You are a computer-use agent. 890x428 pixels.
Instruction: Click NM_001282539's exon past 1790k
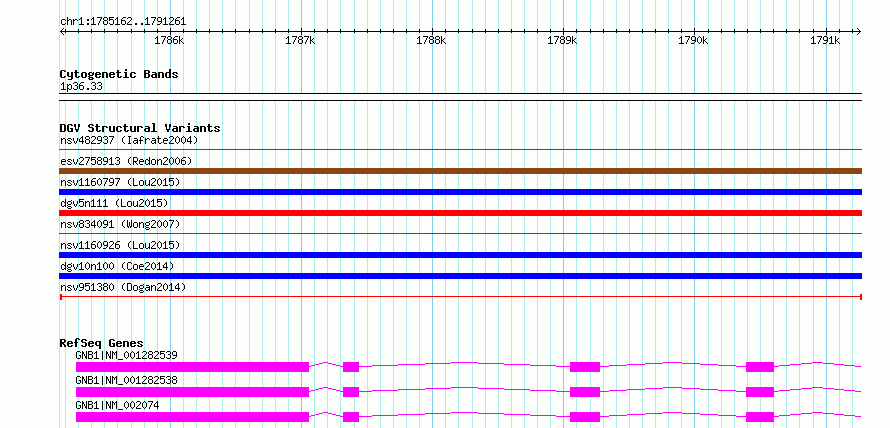(760, 367)
